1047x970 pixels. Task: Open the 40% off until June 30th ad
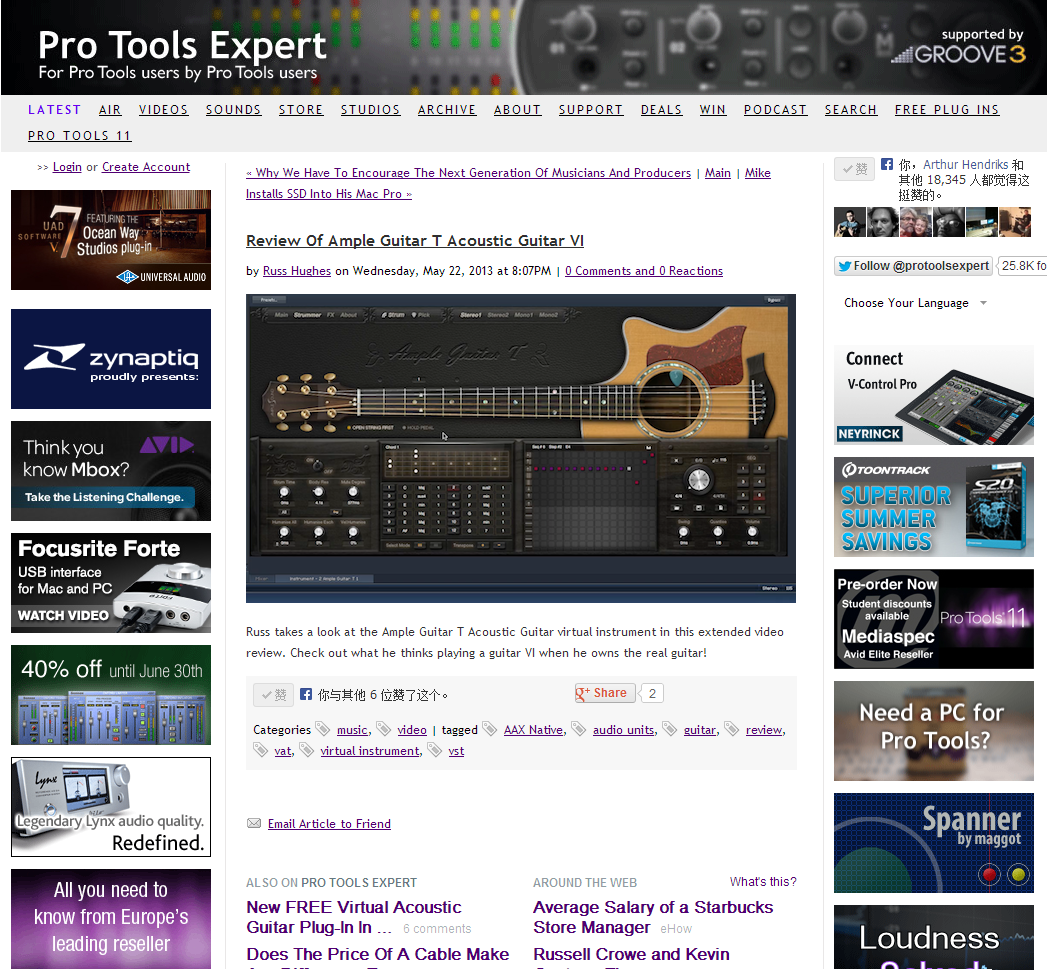(111, 695)
